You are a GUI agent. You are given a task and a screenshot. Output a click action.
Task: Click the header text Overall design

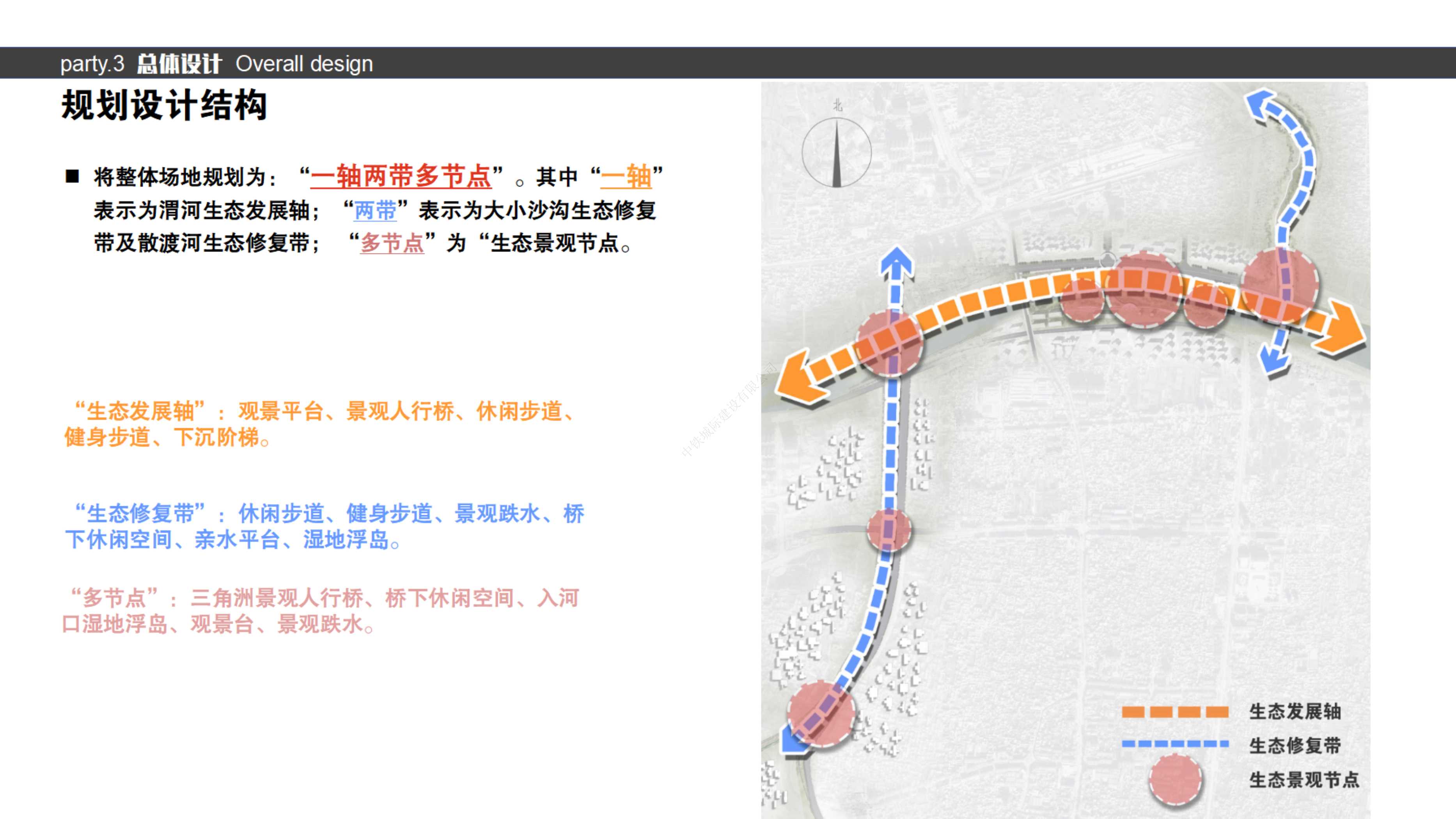pos(304,63)
